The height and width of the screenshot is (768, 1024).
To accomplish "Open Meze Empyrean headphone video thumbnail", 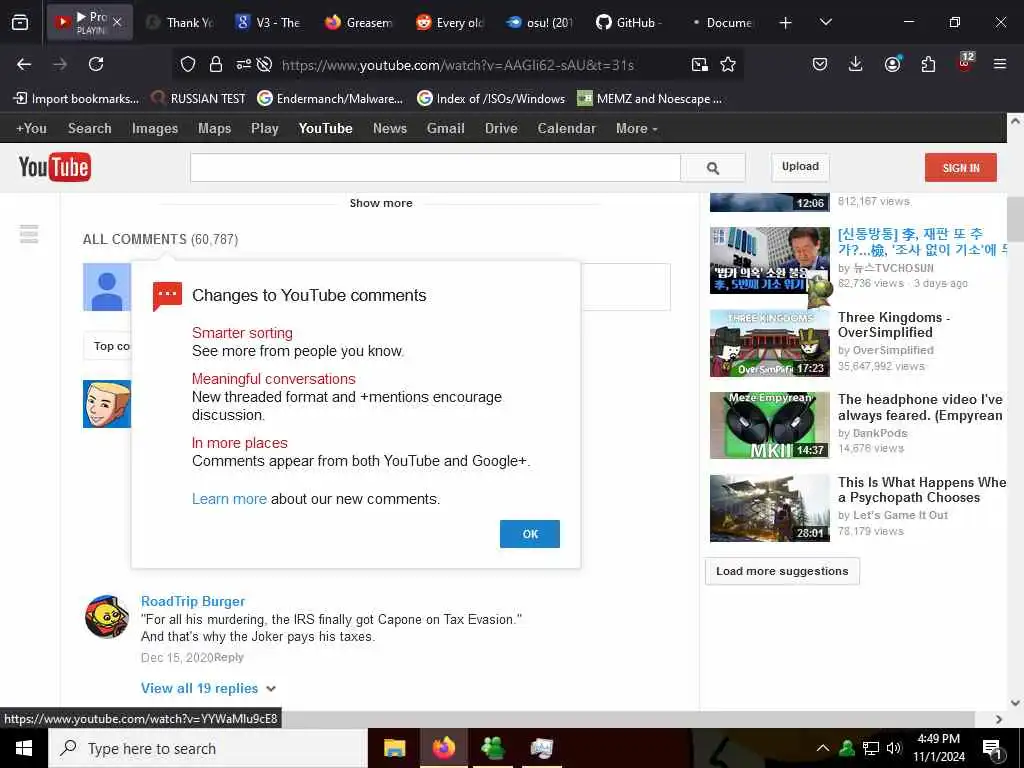I will pos(769,425).
